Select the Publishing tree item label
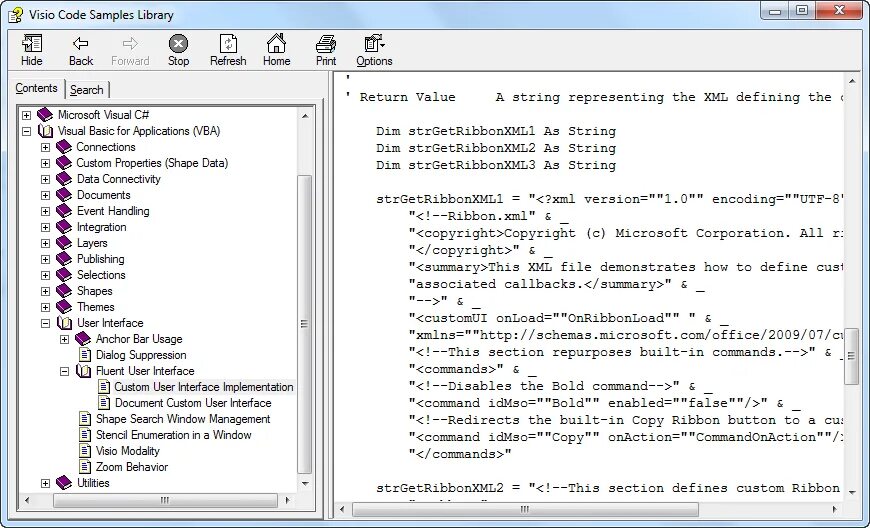870x528 pixels. [x=100, y=260]
